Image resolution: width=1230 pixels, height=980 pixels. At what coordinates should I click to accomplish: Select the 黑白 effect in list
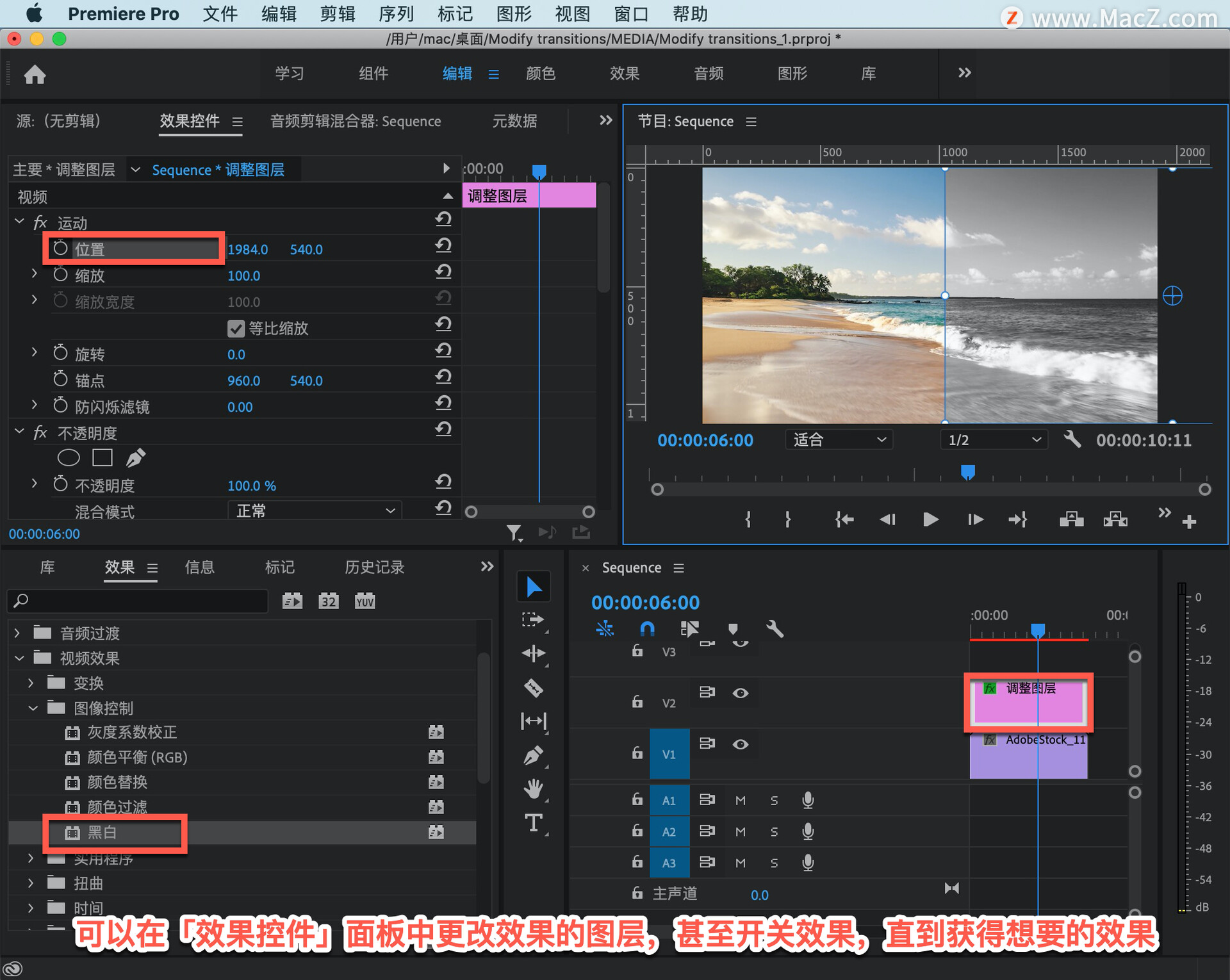coord(102,832)
